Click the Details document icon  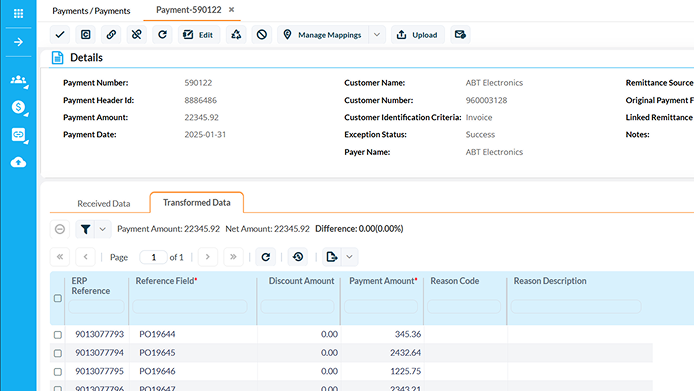tap(58, 58)
